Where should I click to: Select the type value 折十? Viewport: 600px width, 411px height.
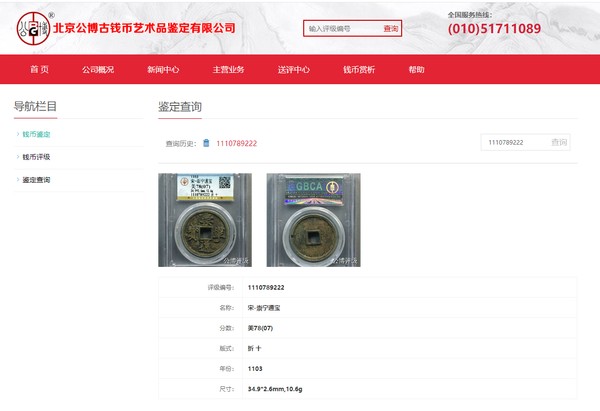(x=254, y=348)
